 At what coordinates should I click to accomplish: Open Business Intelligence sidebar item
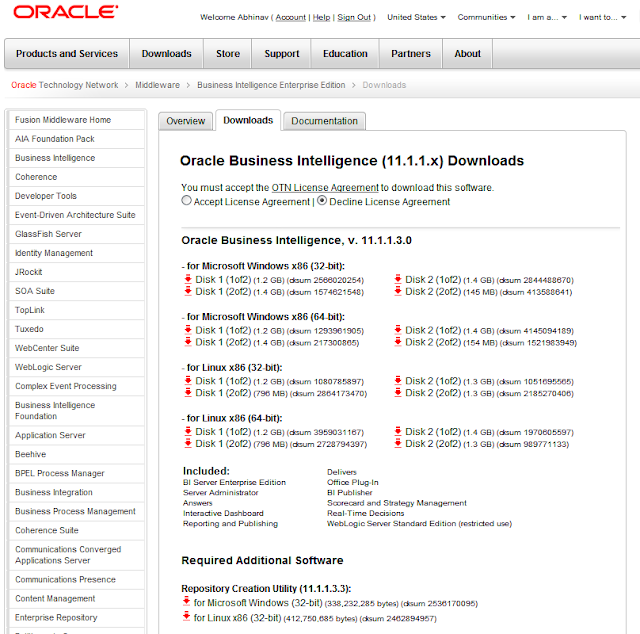tap(77, 158)
